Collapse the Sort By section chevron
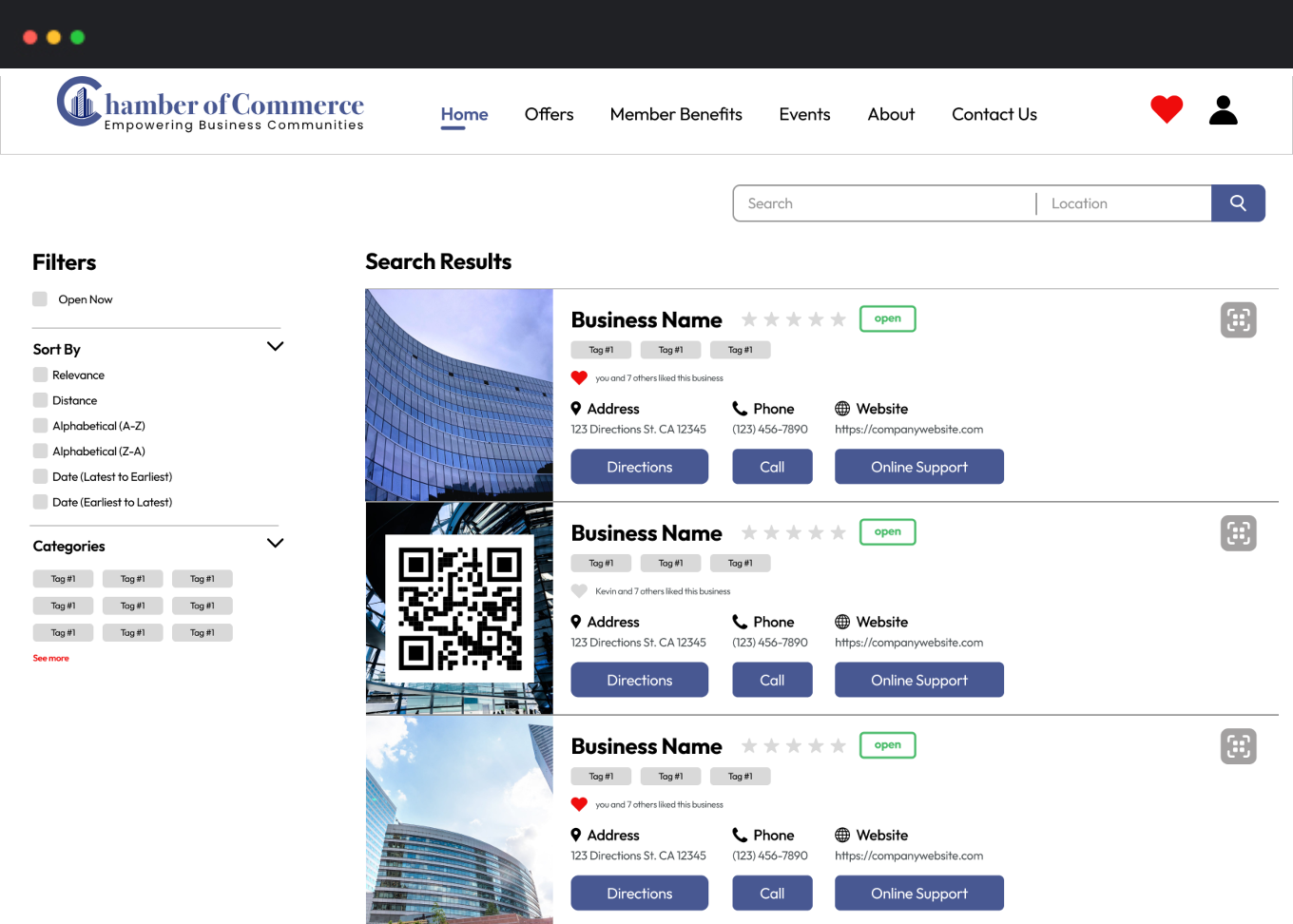 [x=275, y=347]
